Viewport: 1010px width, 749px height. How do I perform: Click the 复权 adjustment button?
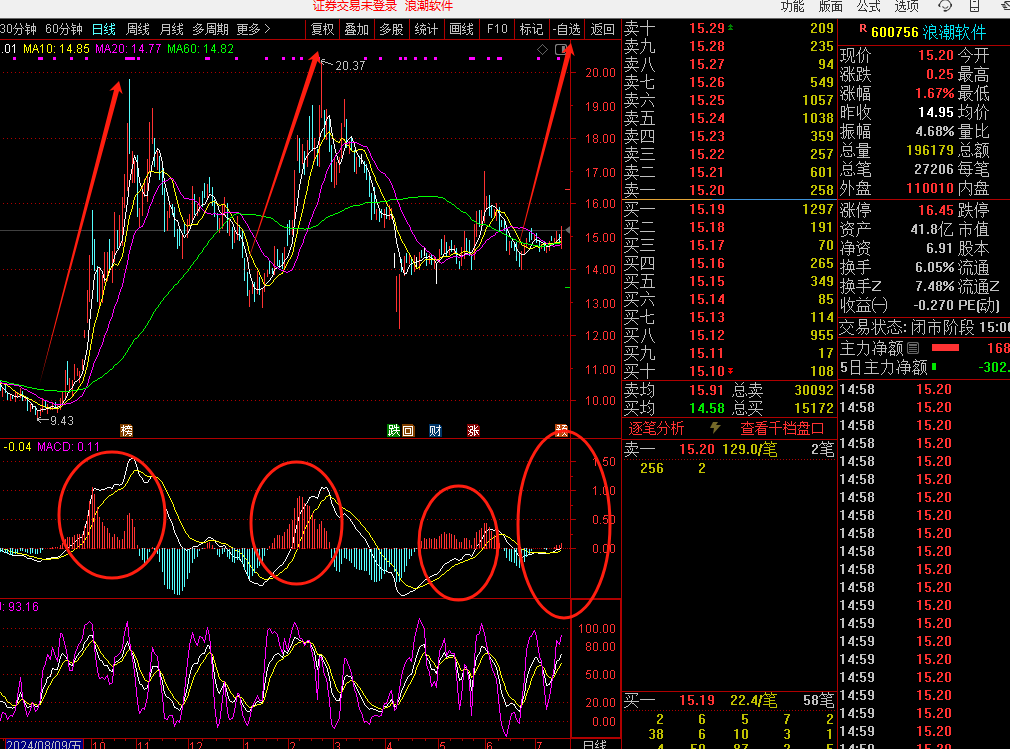pyautogui.click(x=322, y=29)
